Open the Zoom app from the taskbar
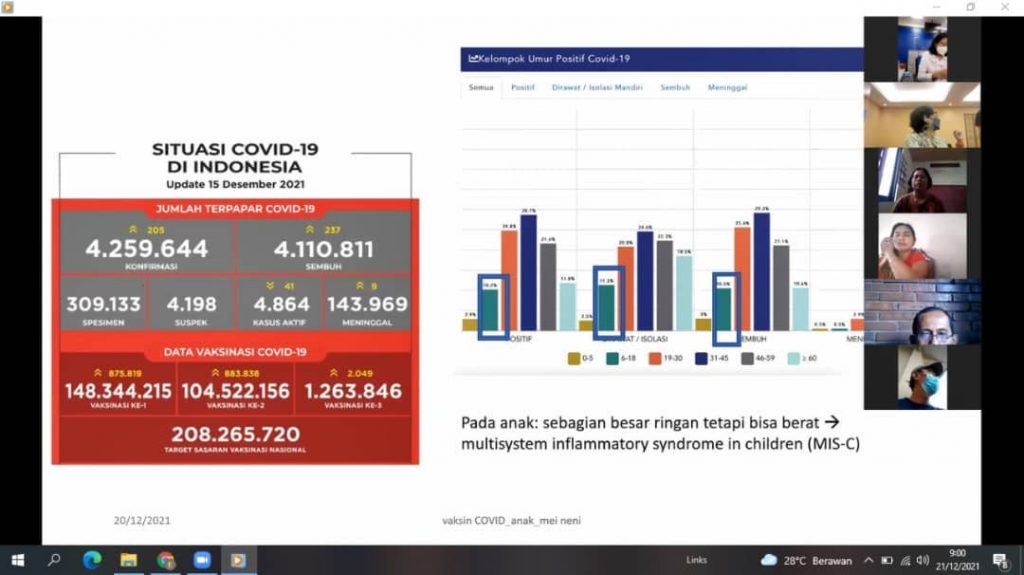This screenshot has width=1024, height=575. pos(202,560)
